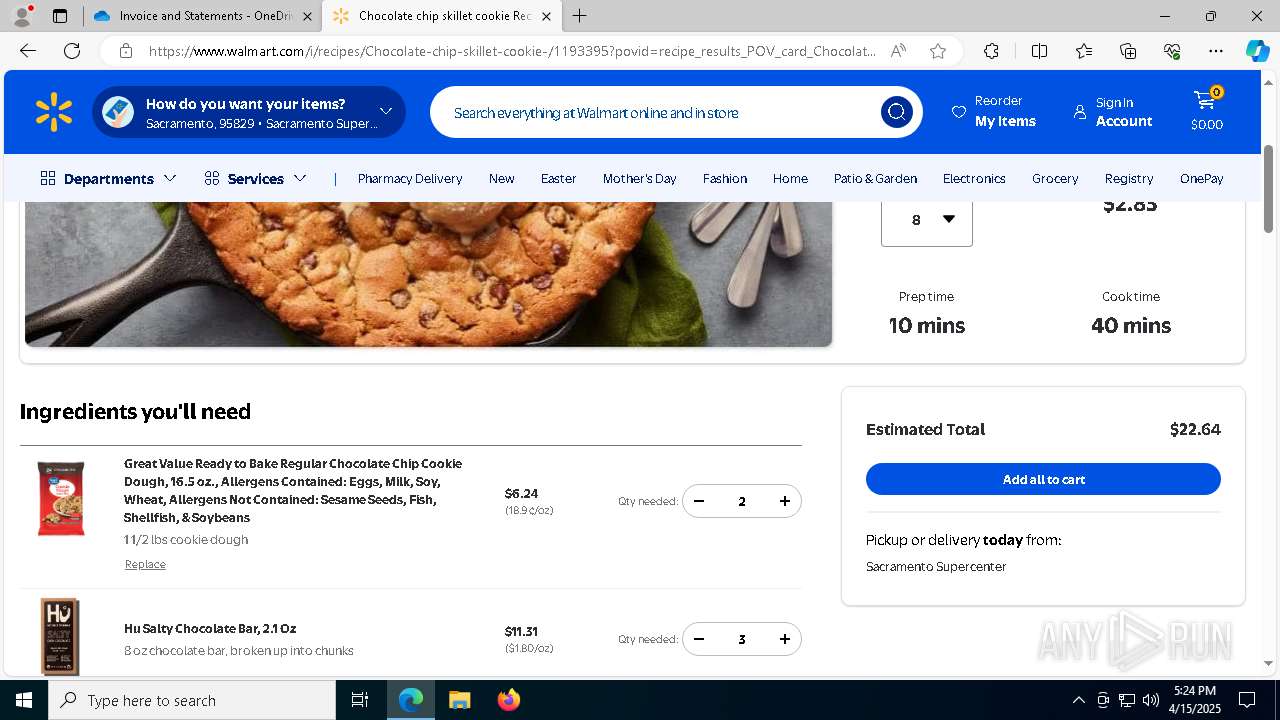Click the Walmart spark logo

point(54,112)
